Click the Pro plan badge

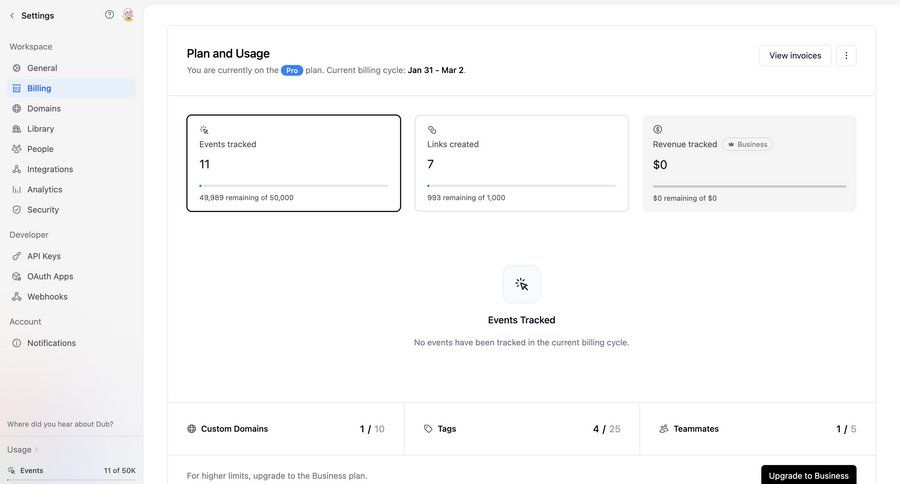click(x=292, y=70)
